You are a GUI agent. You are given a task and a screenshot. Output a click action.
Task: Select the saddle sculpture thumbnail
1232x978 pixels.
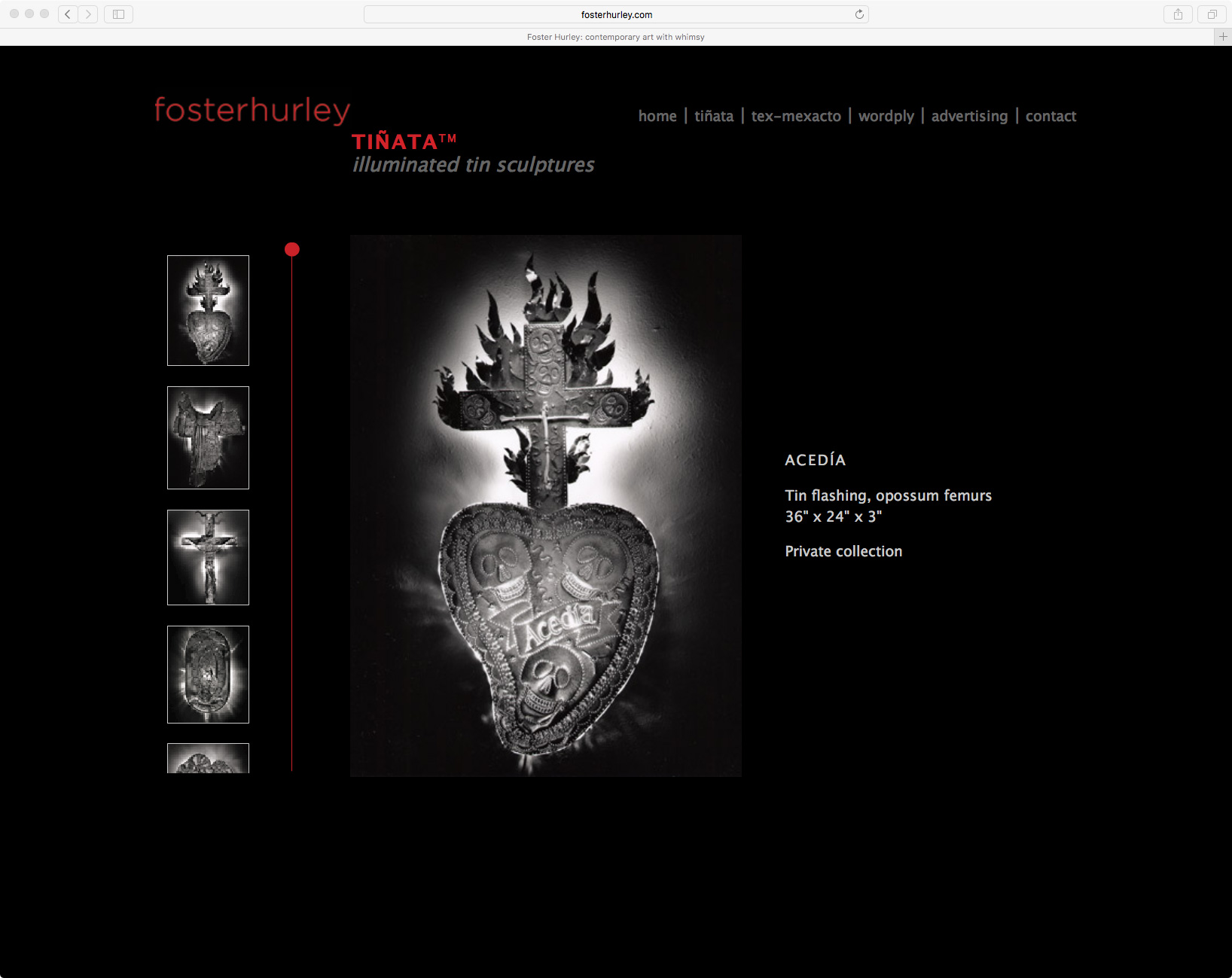coord(208,437)
